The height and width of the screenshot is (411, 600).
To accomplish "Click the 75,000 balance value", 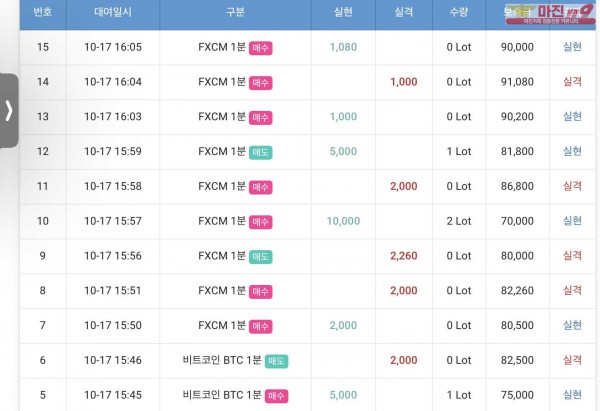I will tap(517, 395).
